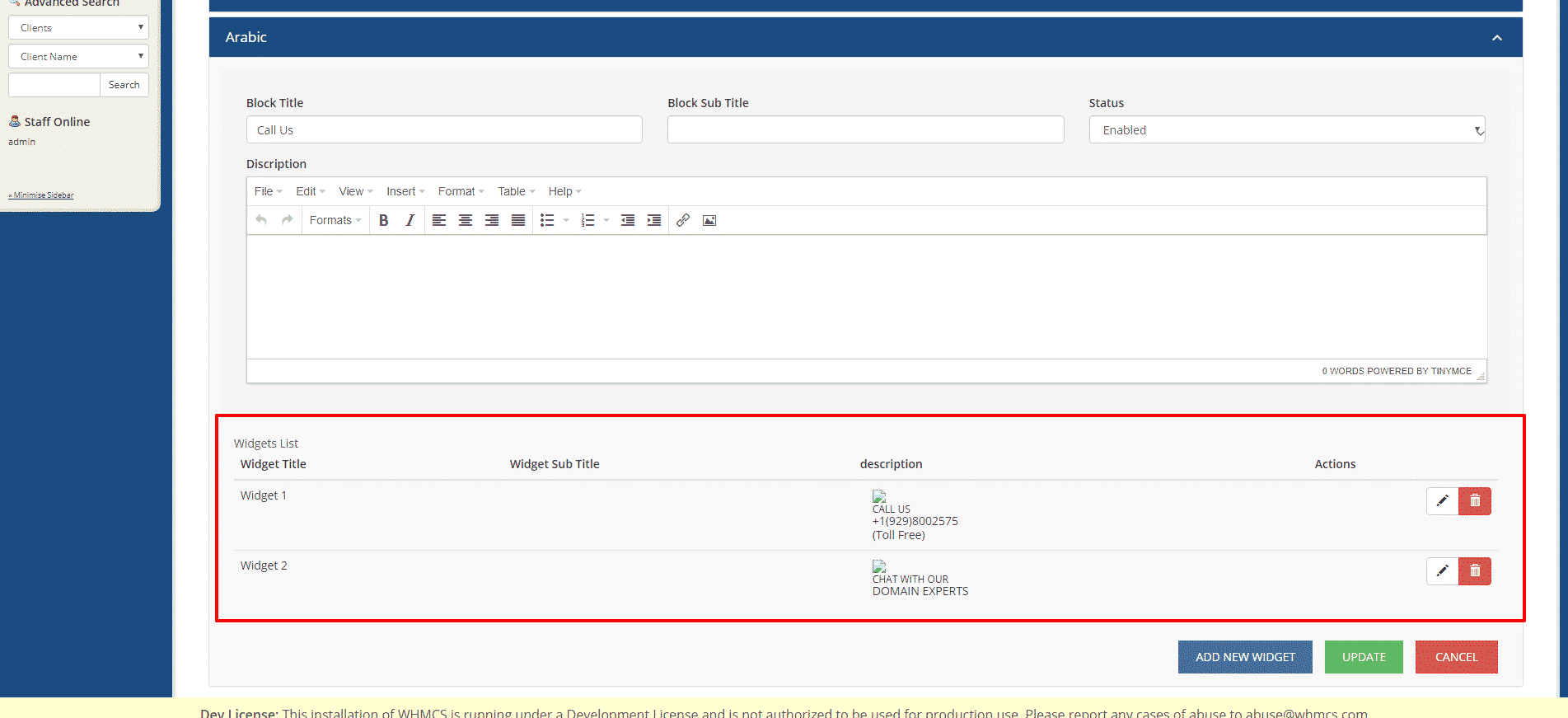This screenshot has height=718, width=1568.
Task: Click the green Update button
Action: (x=1363, y=657)
